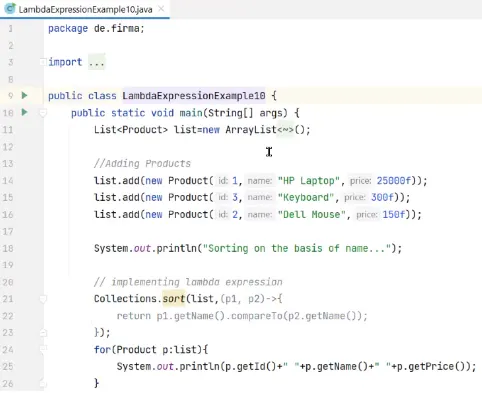Screen dimensions: 482x393
Task: Collapse the lambda fold marker at line 21
Action: coord(43,299)
